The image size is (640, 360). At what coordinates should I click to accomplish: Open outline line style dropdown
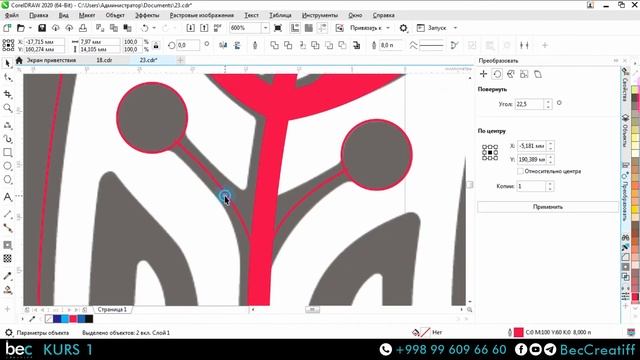point(431,45)
